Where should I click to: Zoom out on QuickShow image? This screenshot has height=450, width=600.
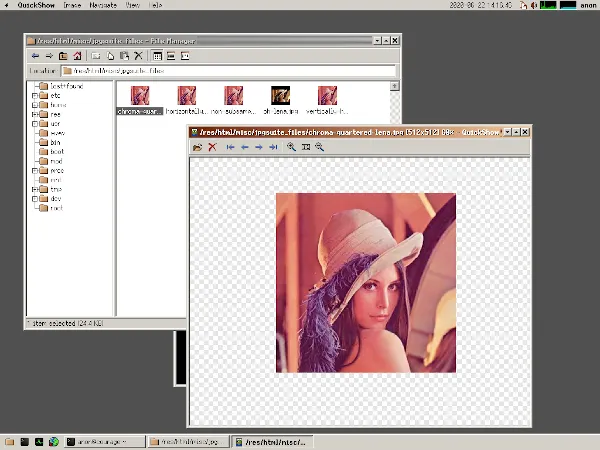320,147
